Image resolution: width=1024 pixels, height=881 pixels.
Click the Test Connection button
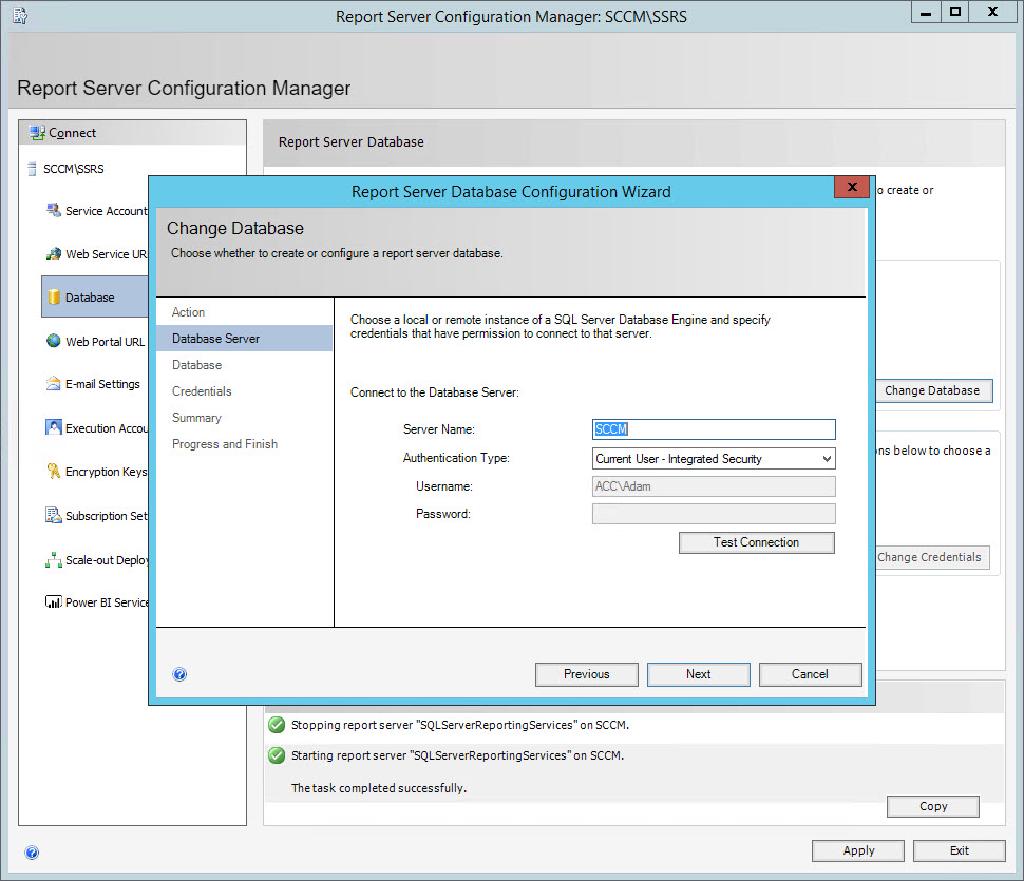click(756, 542)
